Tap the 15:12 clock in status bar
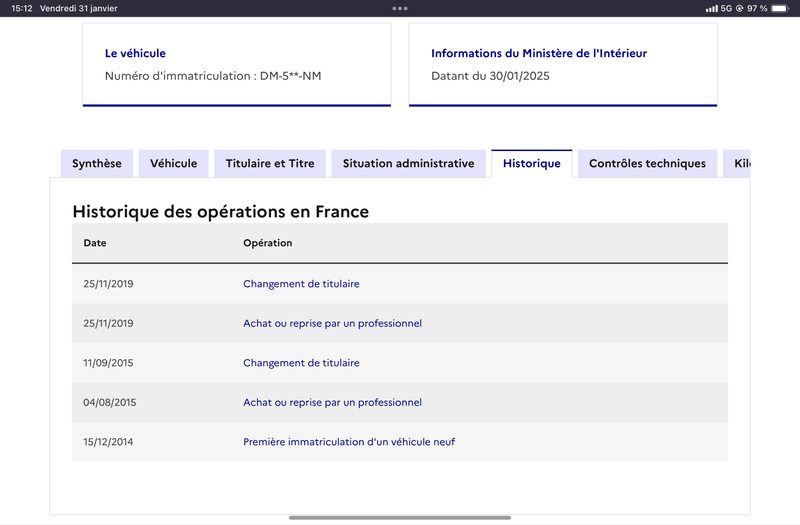 point(22,8)
